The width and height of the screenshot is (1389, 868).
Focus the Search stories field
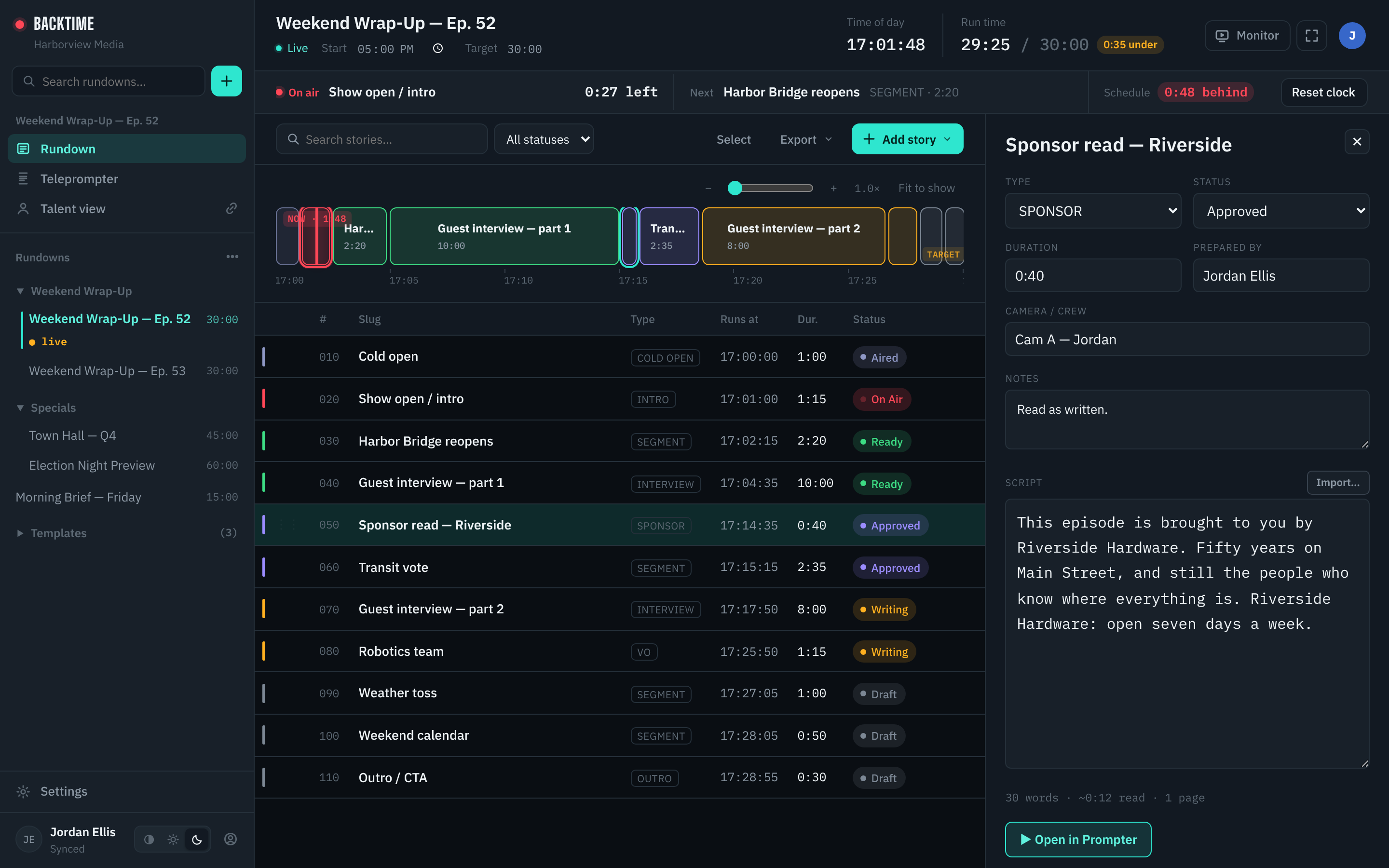(381, 139)
